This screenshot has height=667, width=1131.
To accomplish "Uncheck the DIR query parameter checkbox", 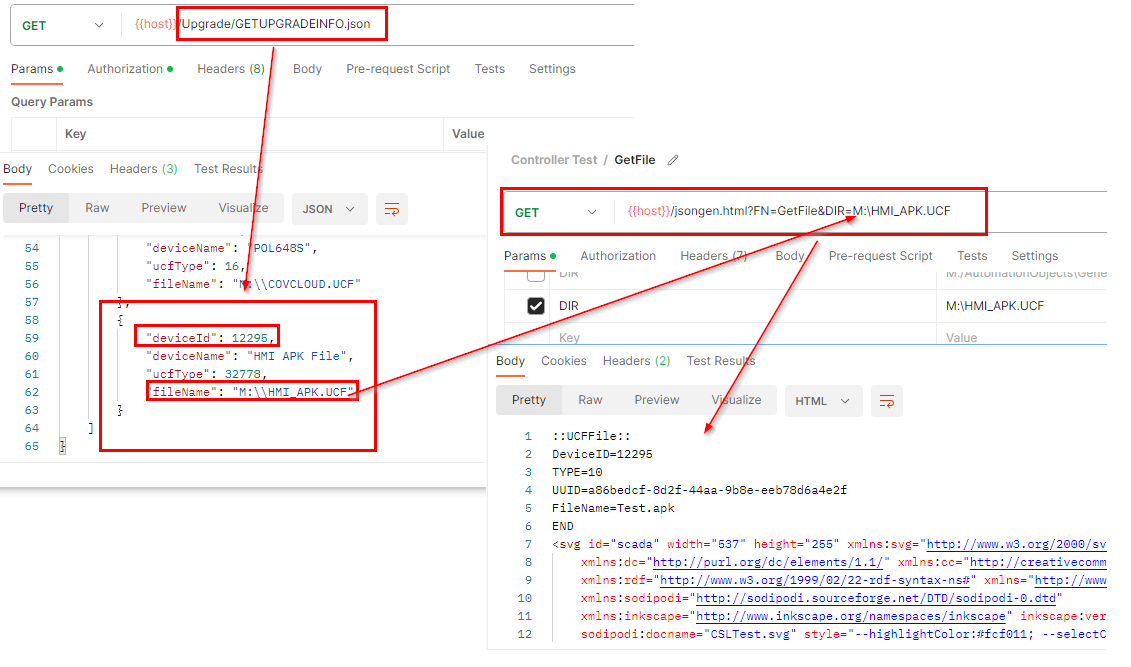I will click(536, 306).
